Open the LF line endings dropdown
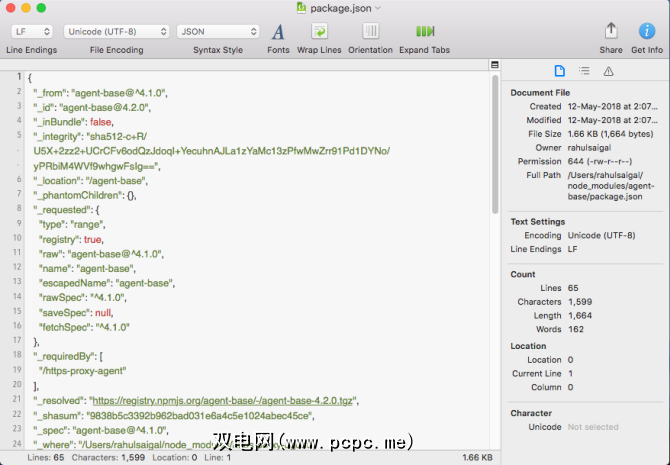The width and height of the screenshot is (670, 465). point(31,32)
